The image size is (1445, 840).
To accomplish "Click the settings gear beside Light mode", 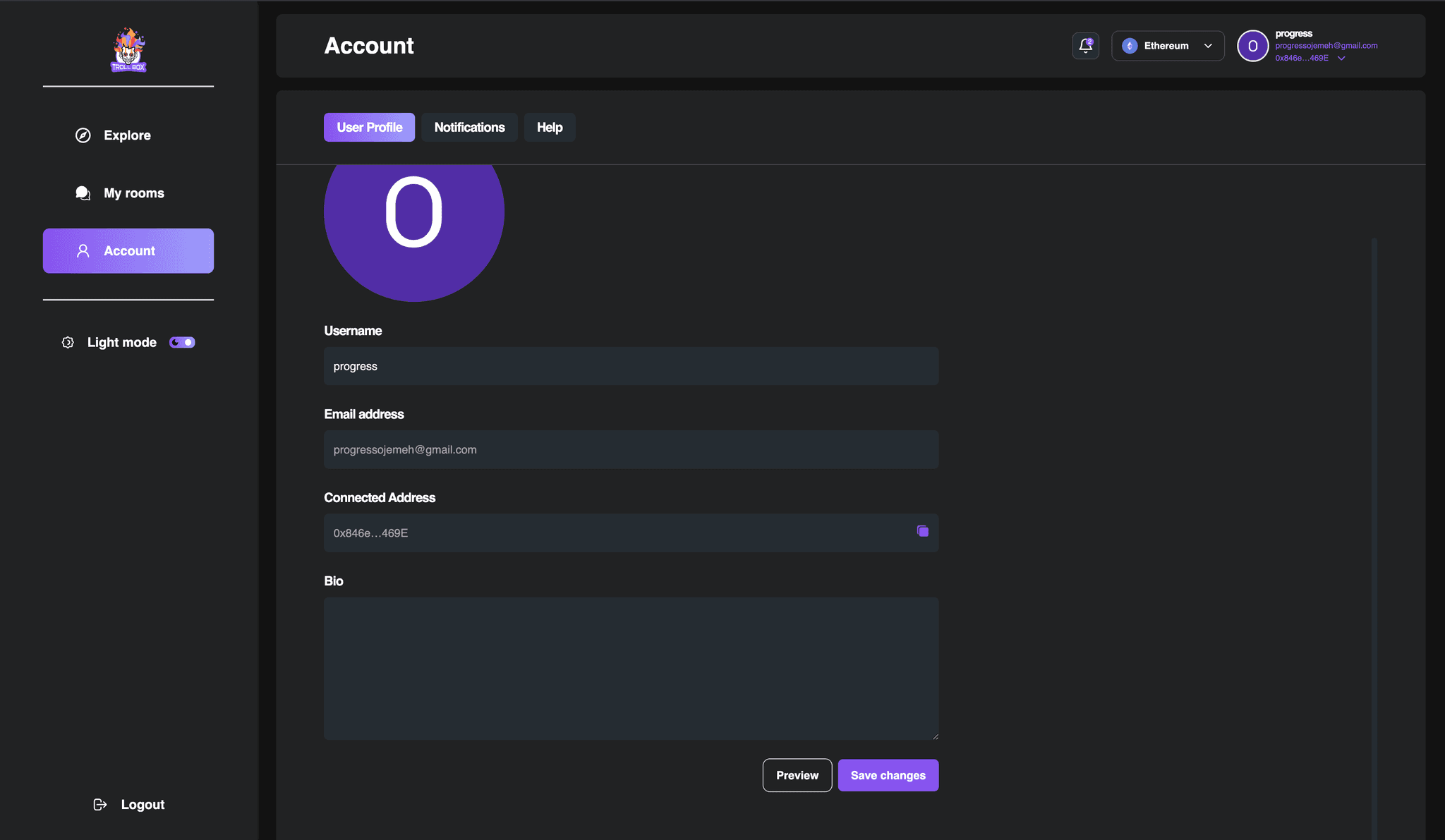I will click(68, 342).
